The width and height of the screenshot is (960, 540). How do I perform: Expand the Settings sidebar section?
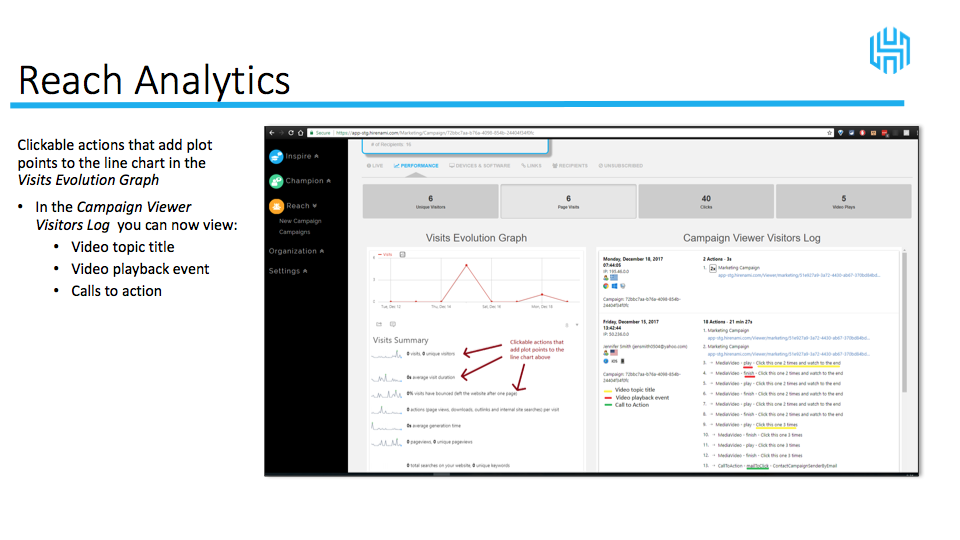click(x=288, y=271)
